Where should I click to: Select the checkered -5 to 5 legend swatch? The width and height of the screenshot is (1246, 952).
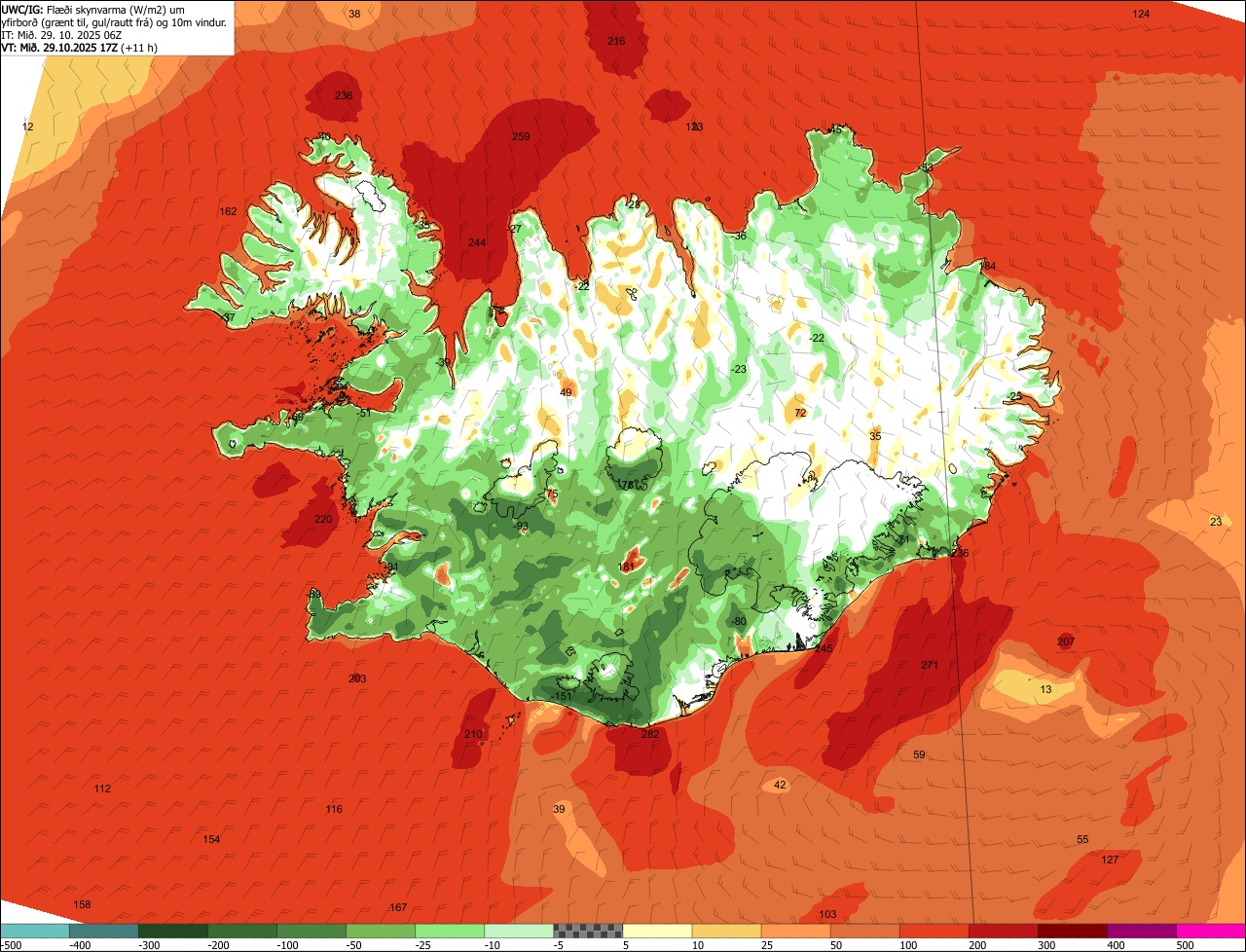click(587, 931)
